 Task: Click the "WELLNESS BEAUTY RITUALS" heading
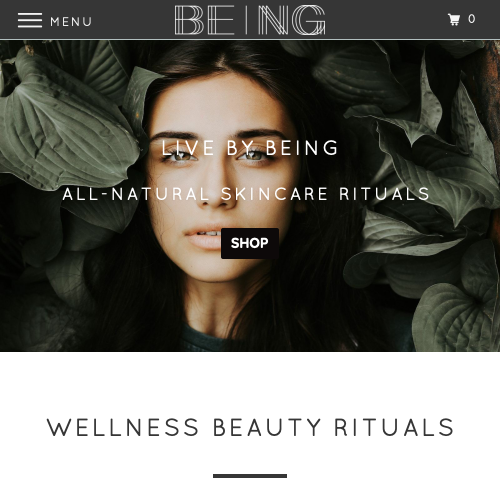coord(250,427)
